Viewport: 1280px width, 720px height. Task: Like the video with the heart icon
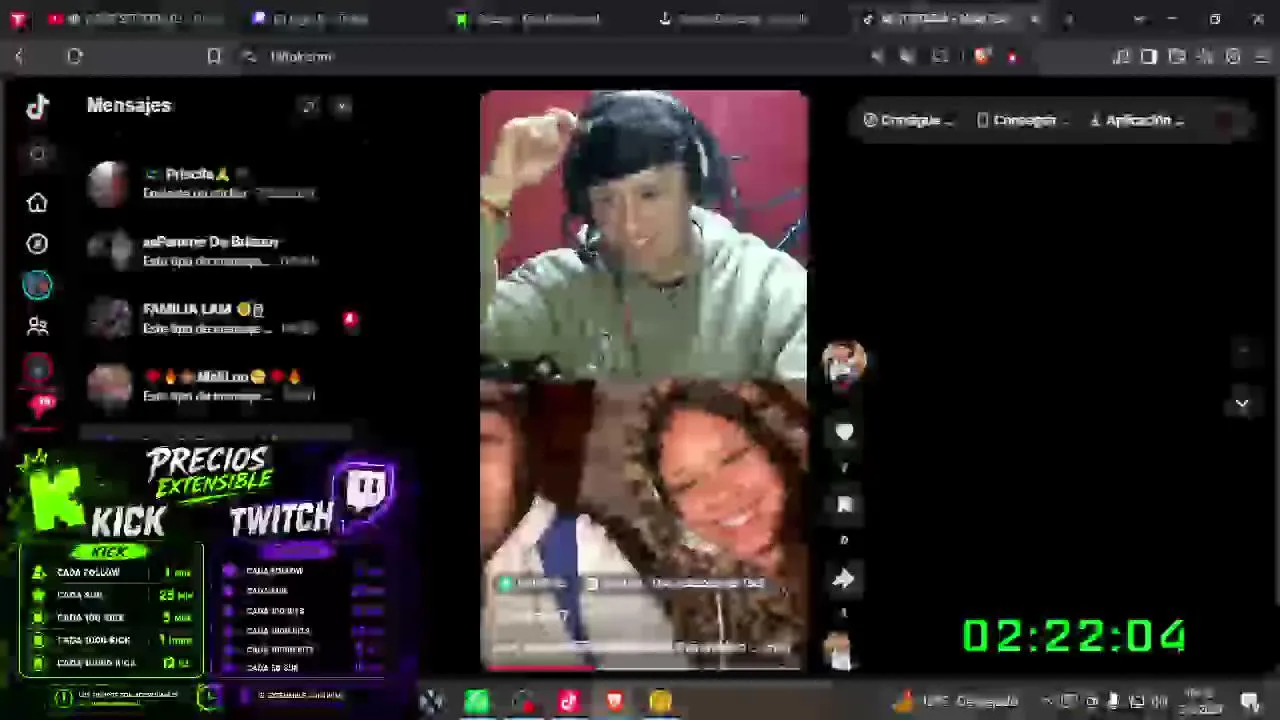(x=844, y=432)
